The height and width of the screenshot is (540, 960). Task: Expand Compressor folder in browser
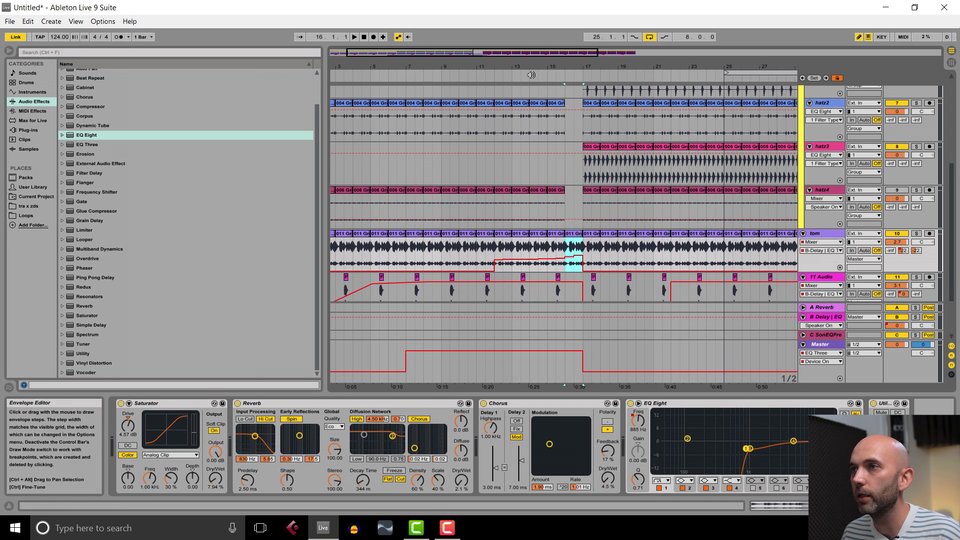point(62,107)
